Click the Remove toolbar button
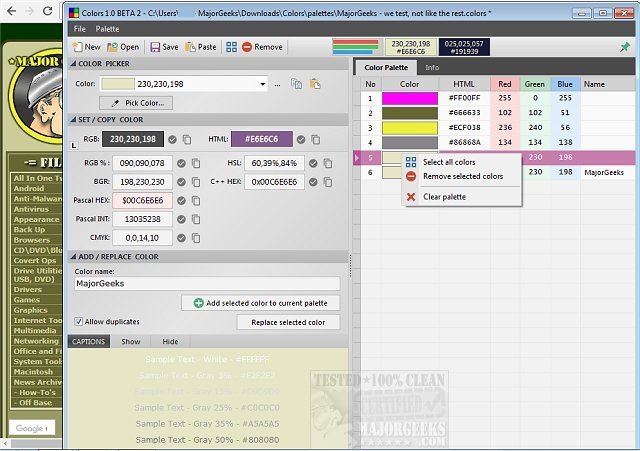Screen dimensions: 640x451 [x=262, y=47]
